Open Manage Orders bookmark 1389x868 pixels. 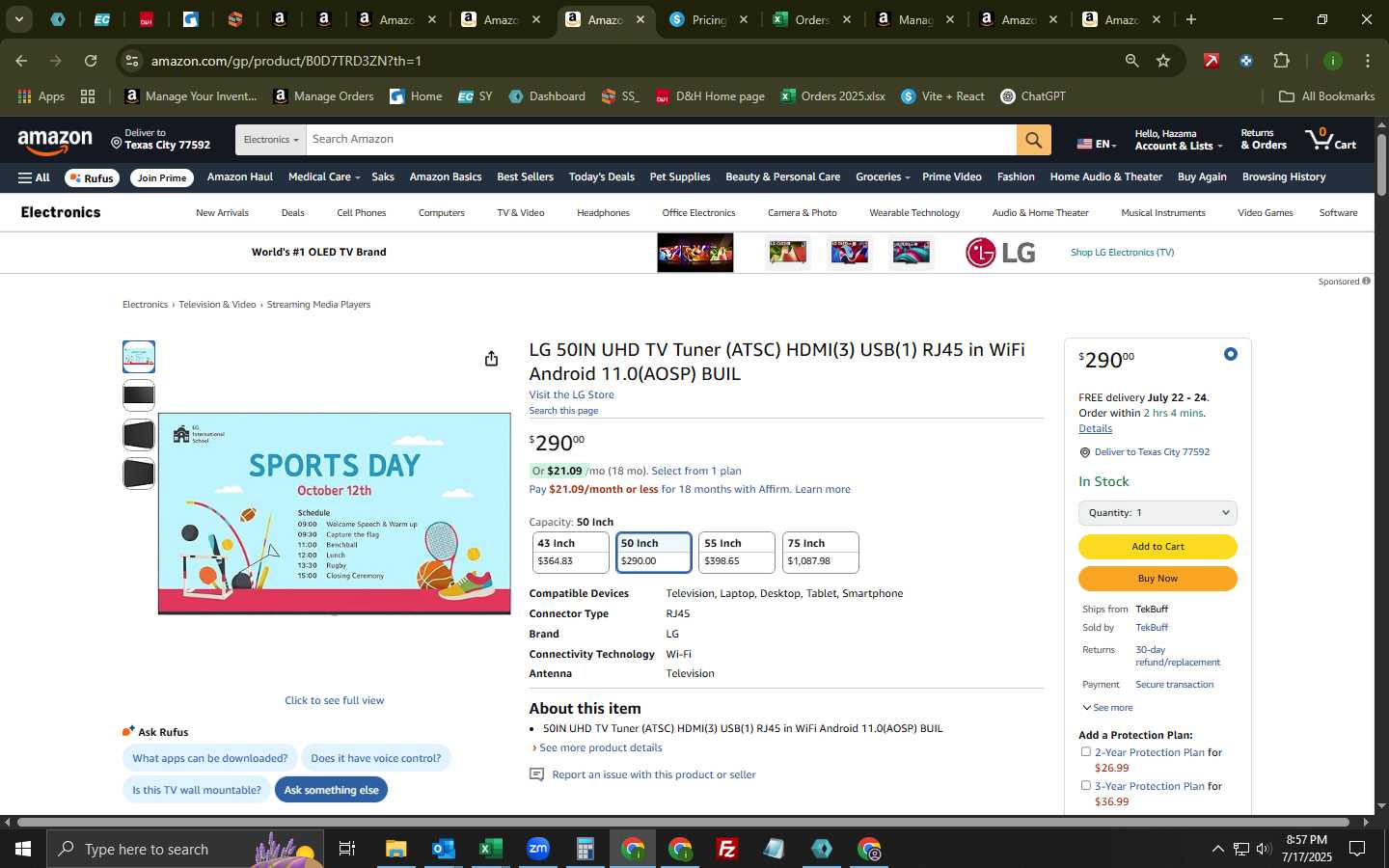pyautogui.click(x=324, y=96)
